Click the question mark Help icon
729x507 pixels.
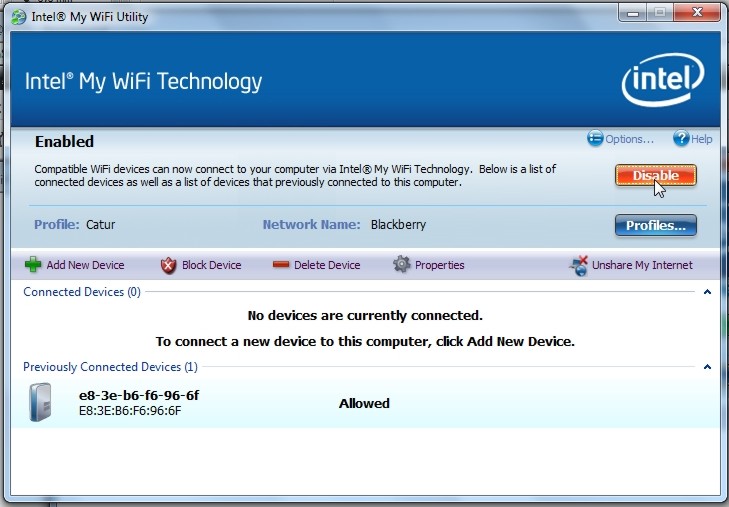click(681, 138)
